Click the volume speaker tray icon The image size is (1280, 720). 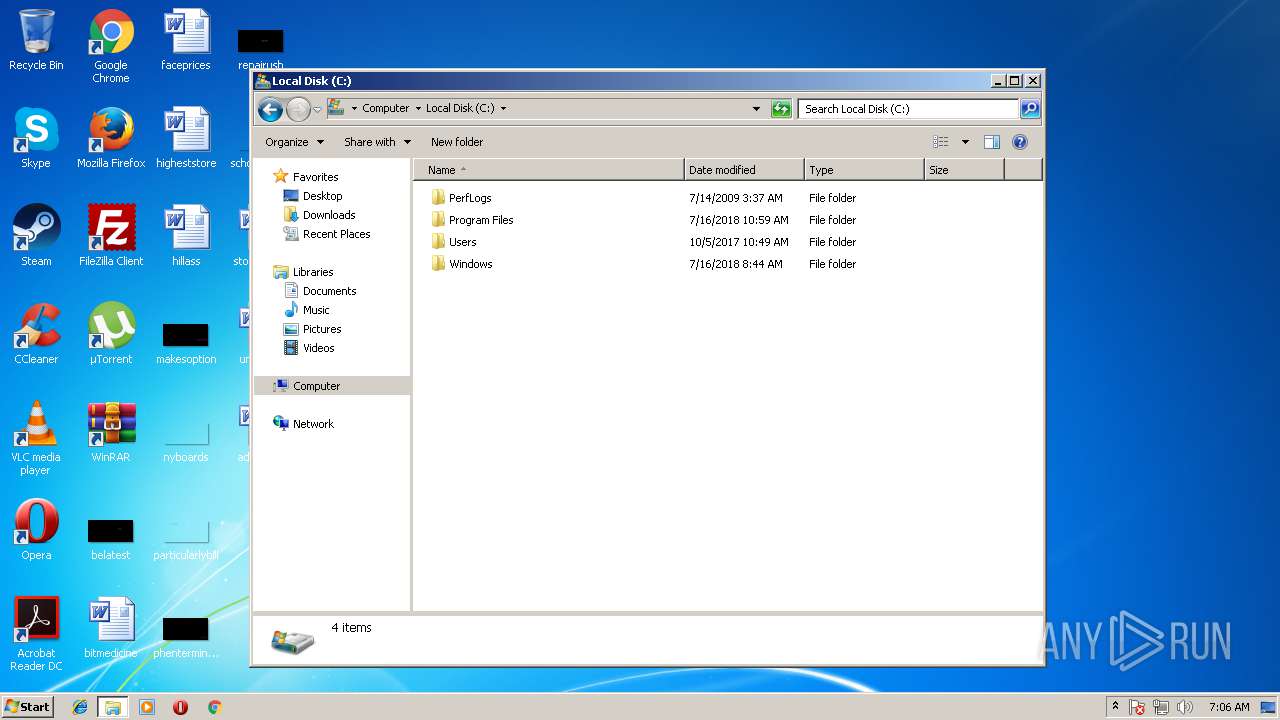(1185, 707)
